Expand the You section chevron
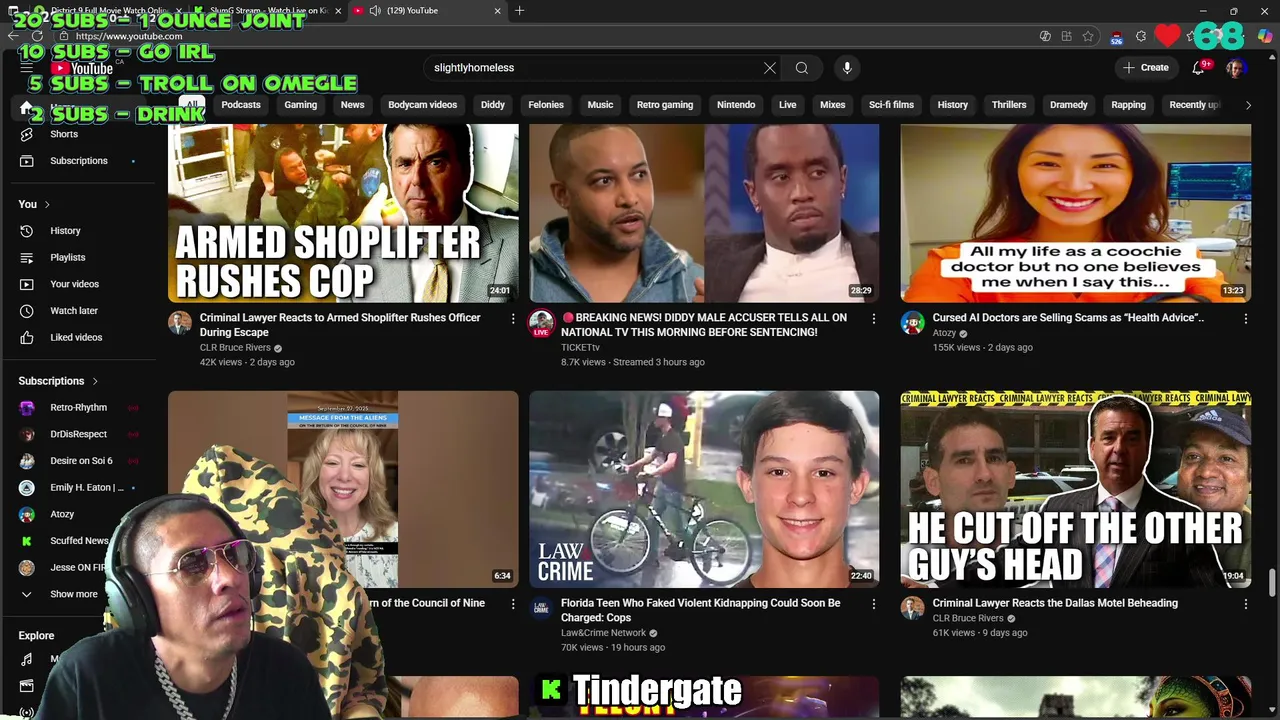The height and width of the screenshot is (720, 1280). (x=46, y=205)
